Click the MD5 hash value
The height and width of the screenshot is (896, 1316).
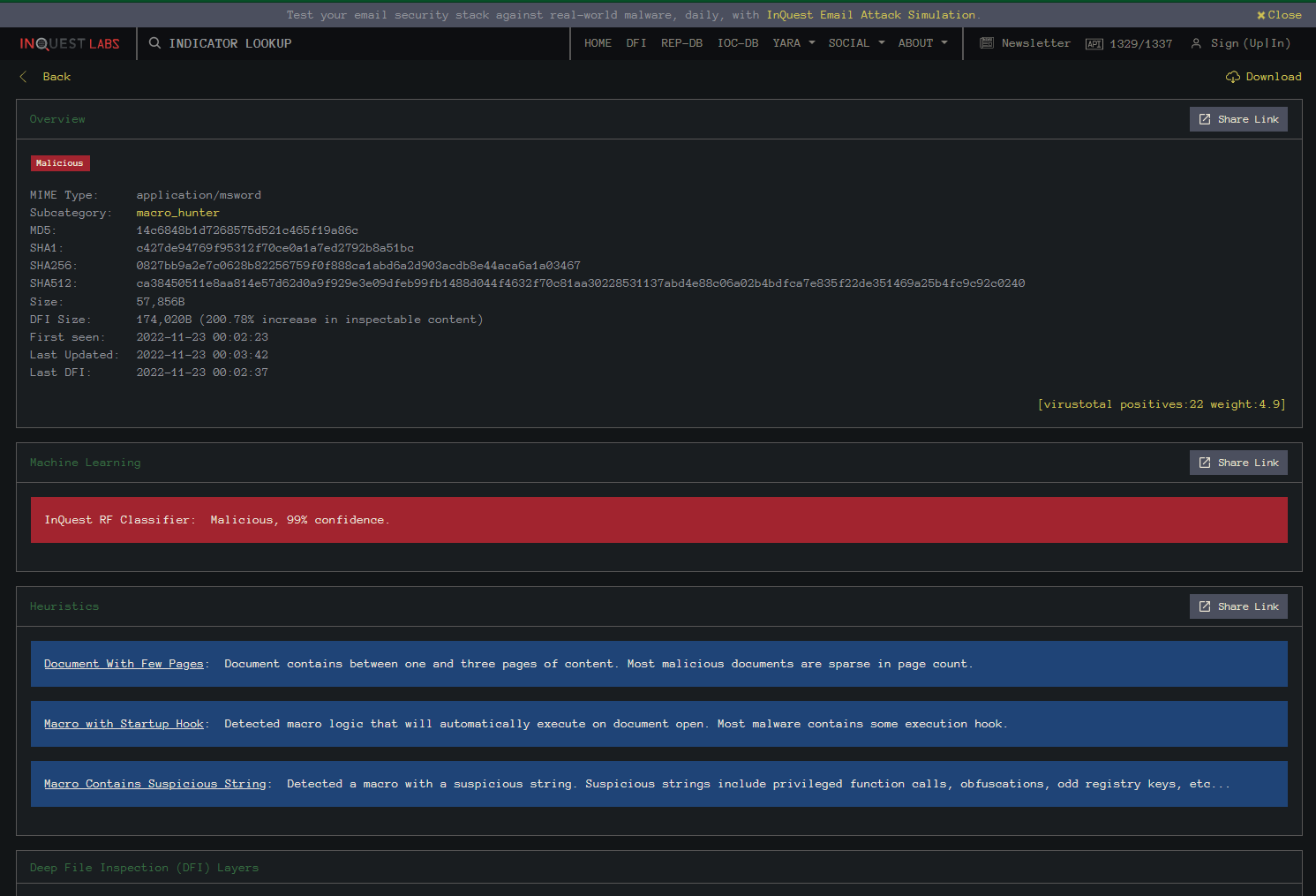[x=247, y=230]
